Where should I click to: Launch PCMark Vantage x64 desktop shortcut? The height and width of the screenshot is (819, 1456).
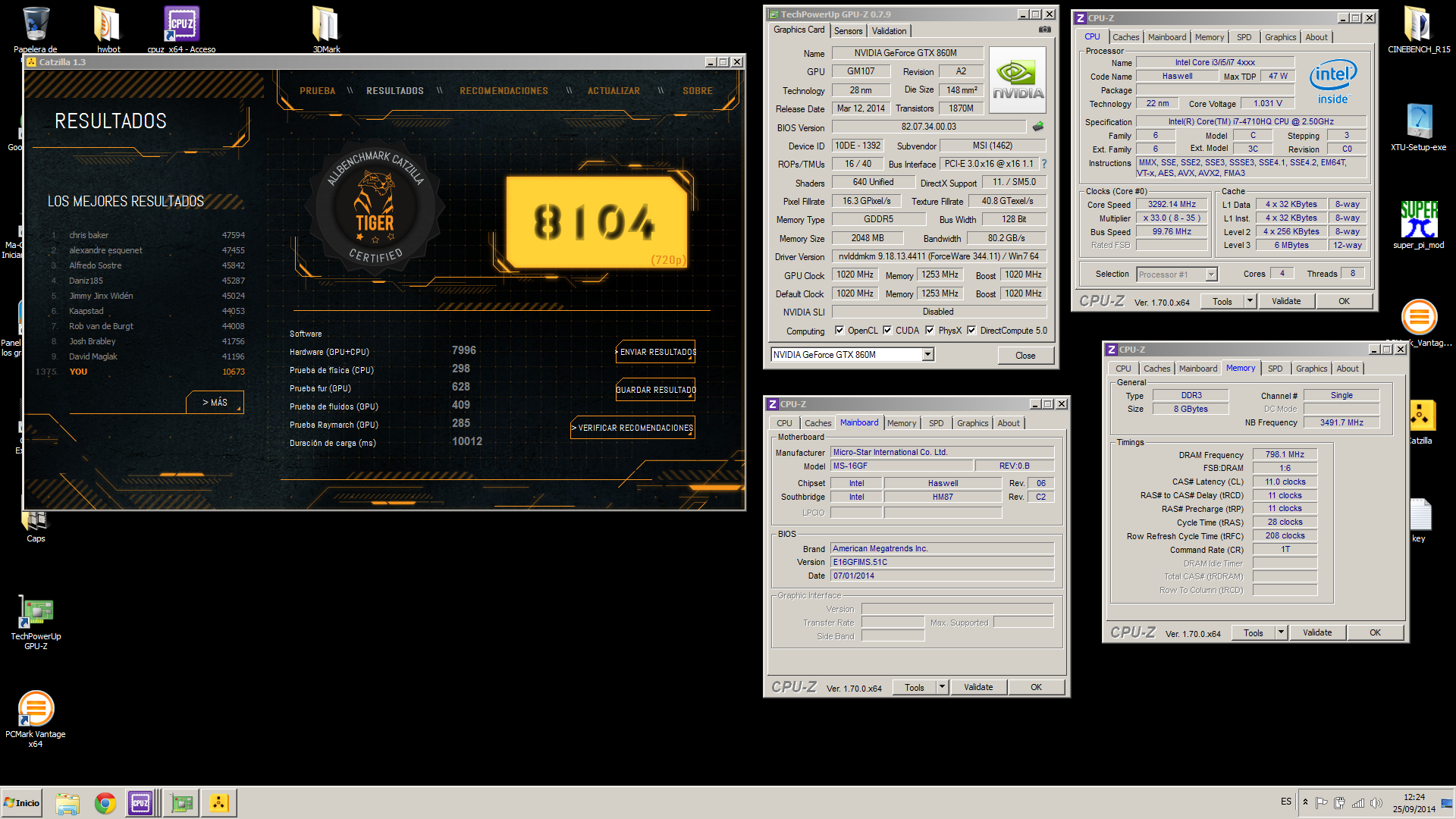[x=36, y=719]
